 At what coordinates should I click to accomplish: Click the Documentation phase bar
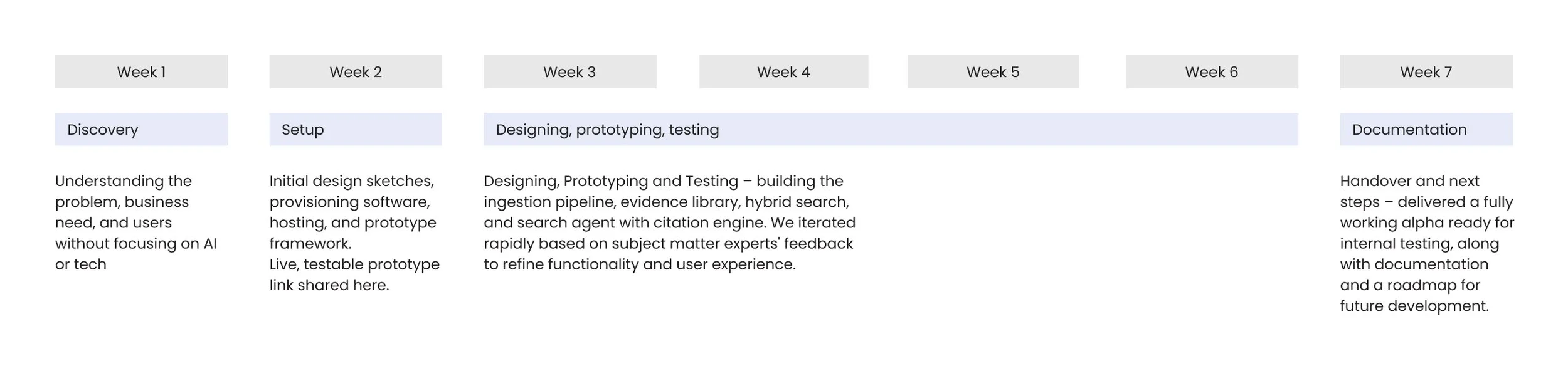pos(1426,130)
